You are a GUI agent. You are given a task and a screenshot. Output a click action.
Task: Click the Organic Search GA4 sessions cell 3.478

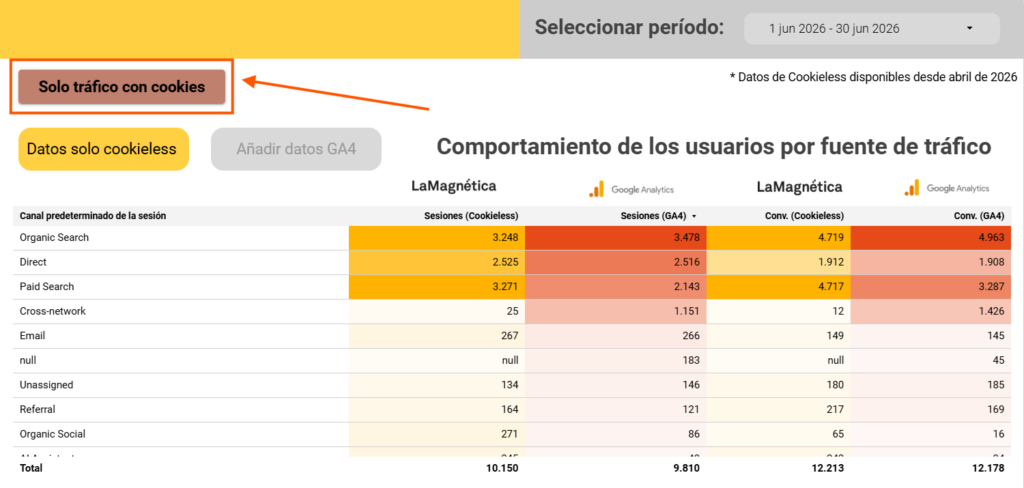coord(616,238)
